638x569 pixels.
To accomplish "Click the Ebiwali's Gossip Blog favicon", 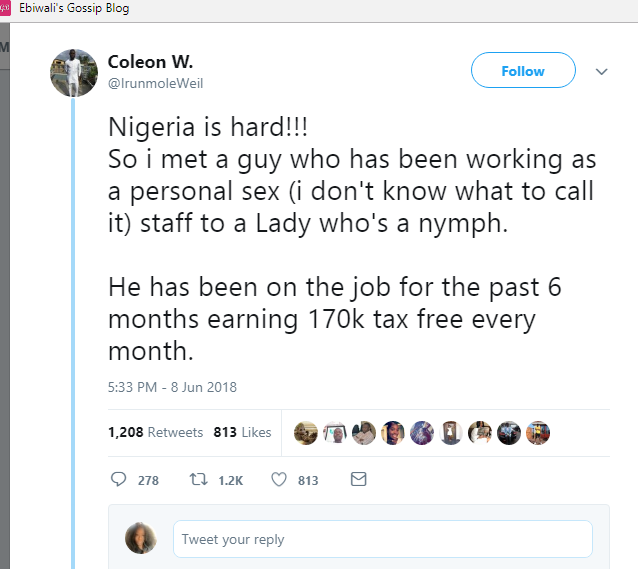I will point(7,8).
